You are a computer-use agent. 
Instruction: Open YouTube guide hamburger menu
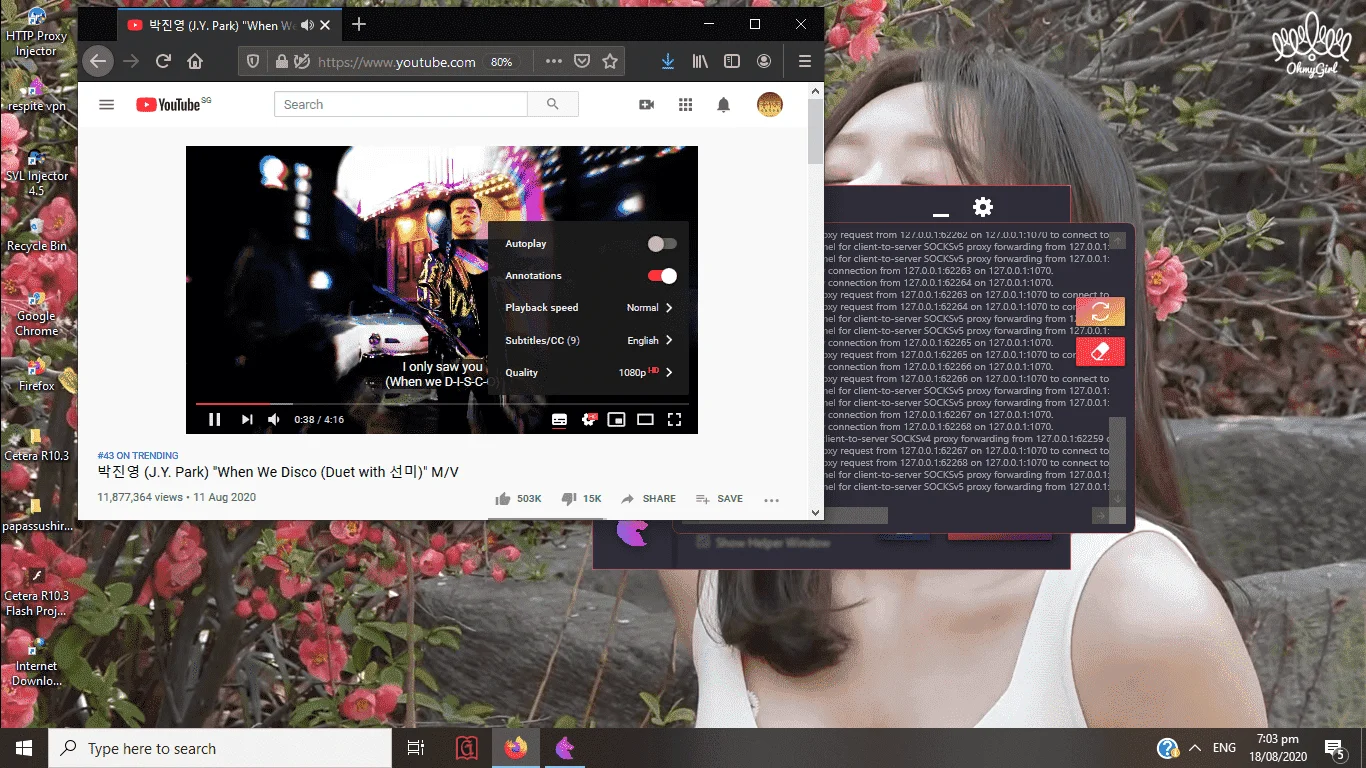107,104
